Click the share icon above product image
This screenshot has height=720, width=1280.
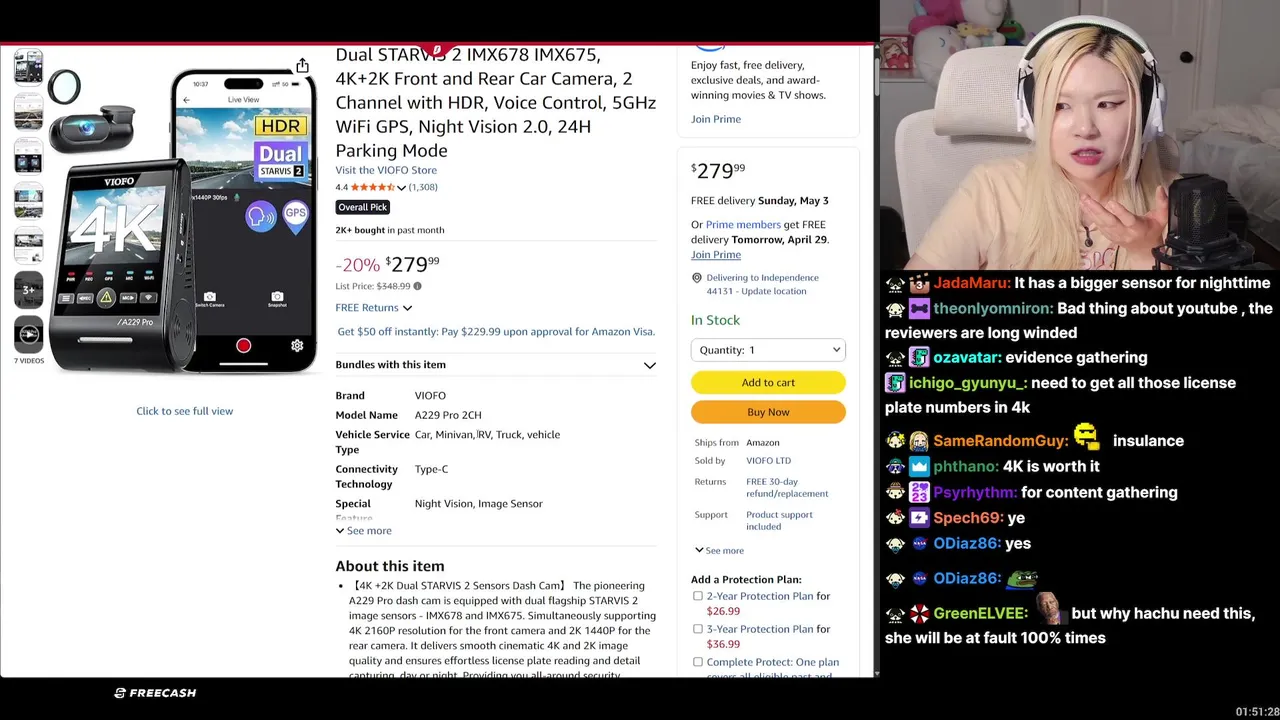[x=302, y=66]
